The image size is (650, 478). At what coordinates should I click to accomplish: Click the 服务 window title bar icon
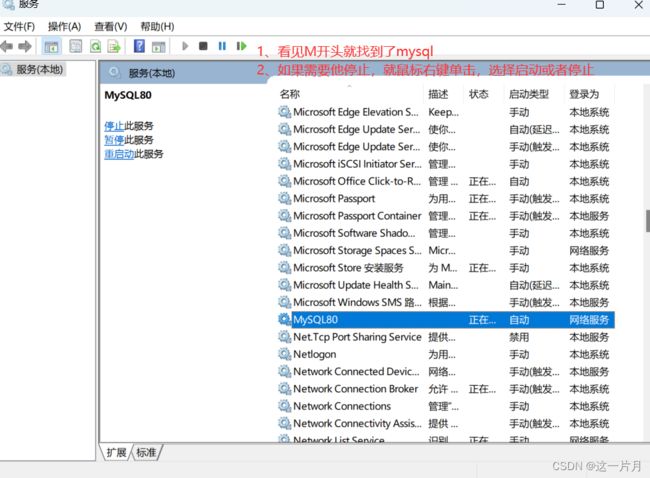pos(8,4)
